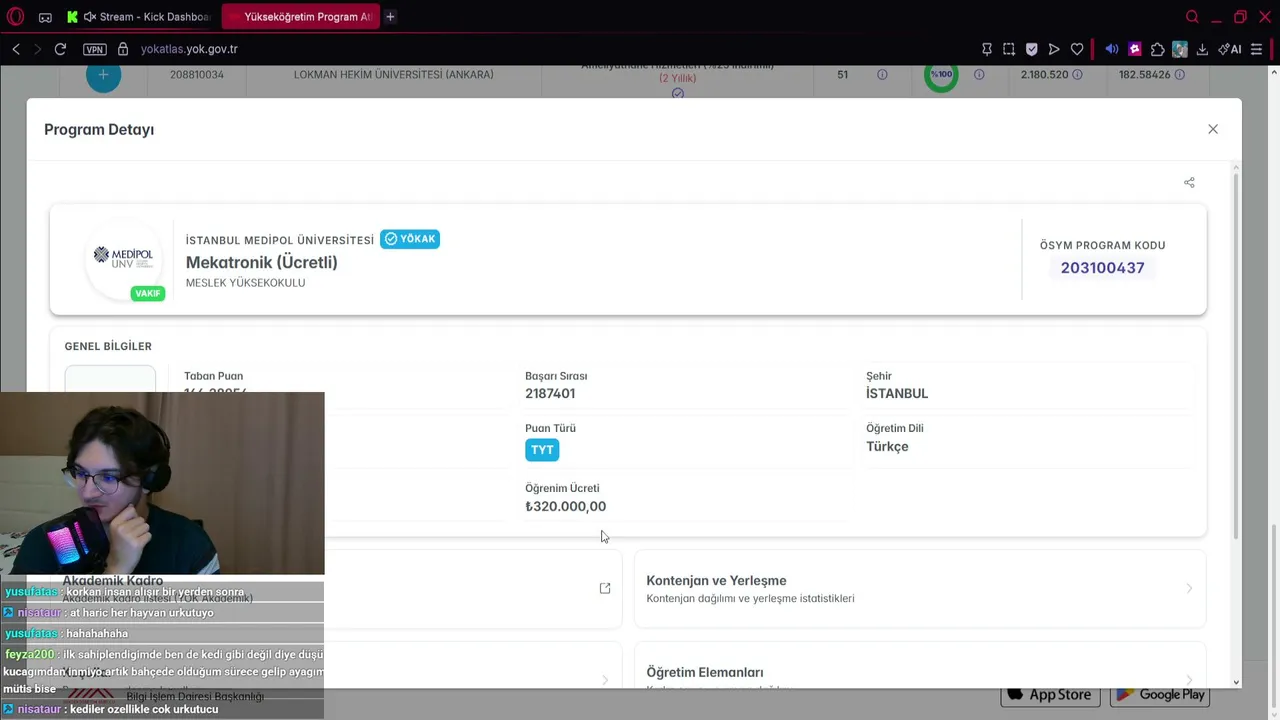This screenshot has width=1280, height=720.
Task: Reload the current page
Action: point(60,49)
